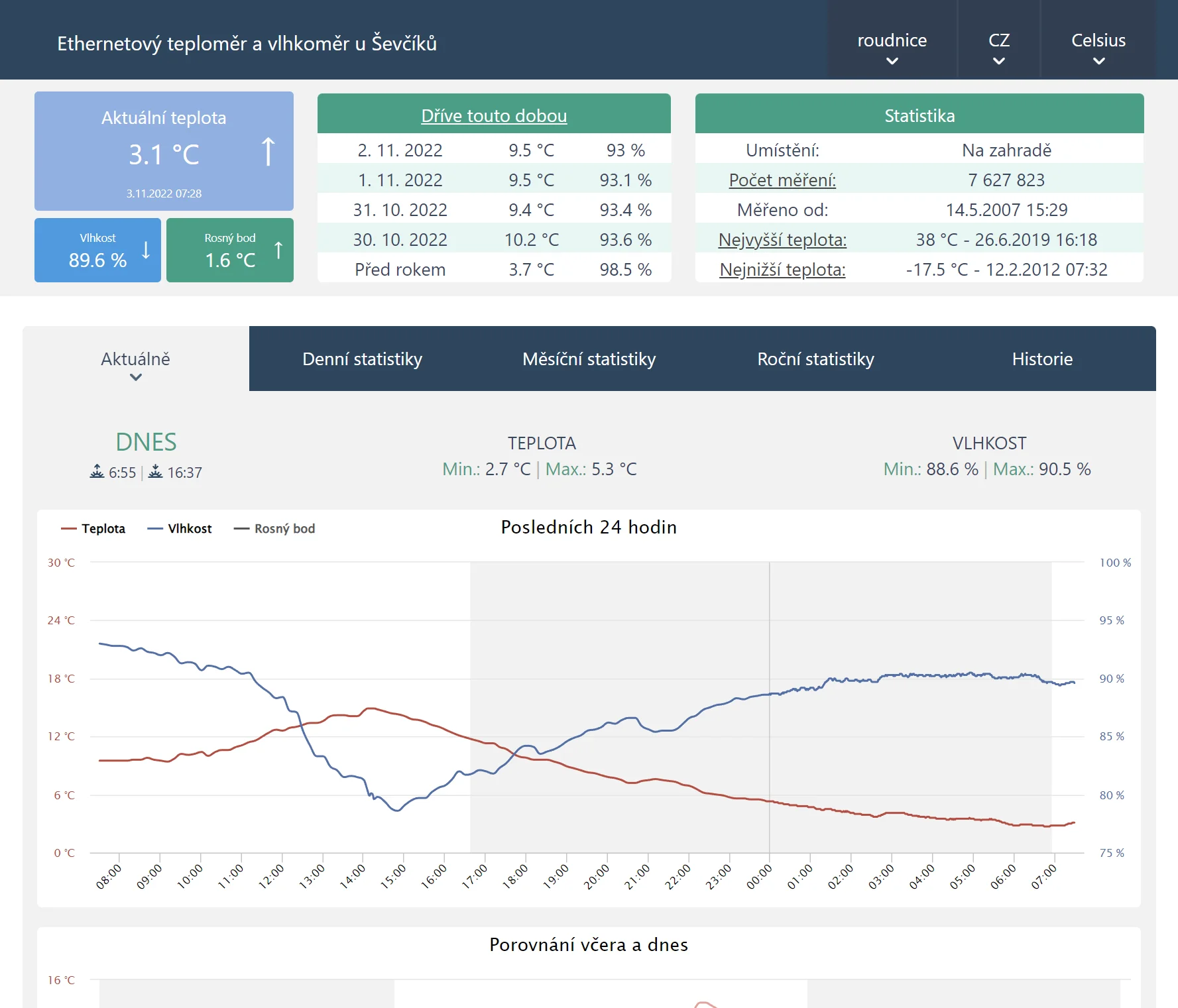The width and height of the screenshot is (1178, 1008).
Task: Expand the CZ language dropdown
Action: 998,48
